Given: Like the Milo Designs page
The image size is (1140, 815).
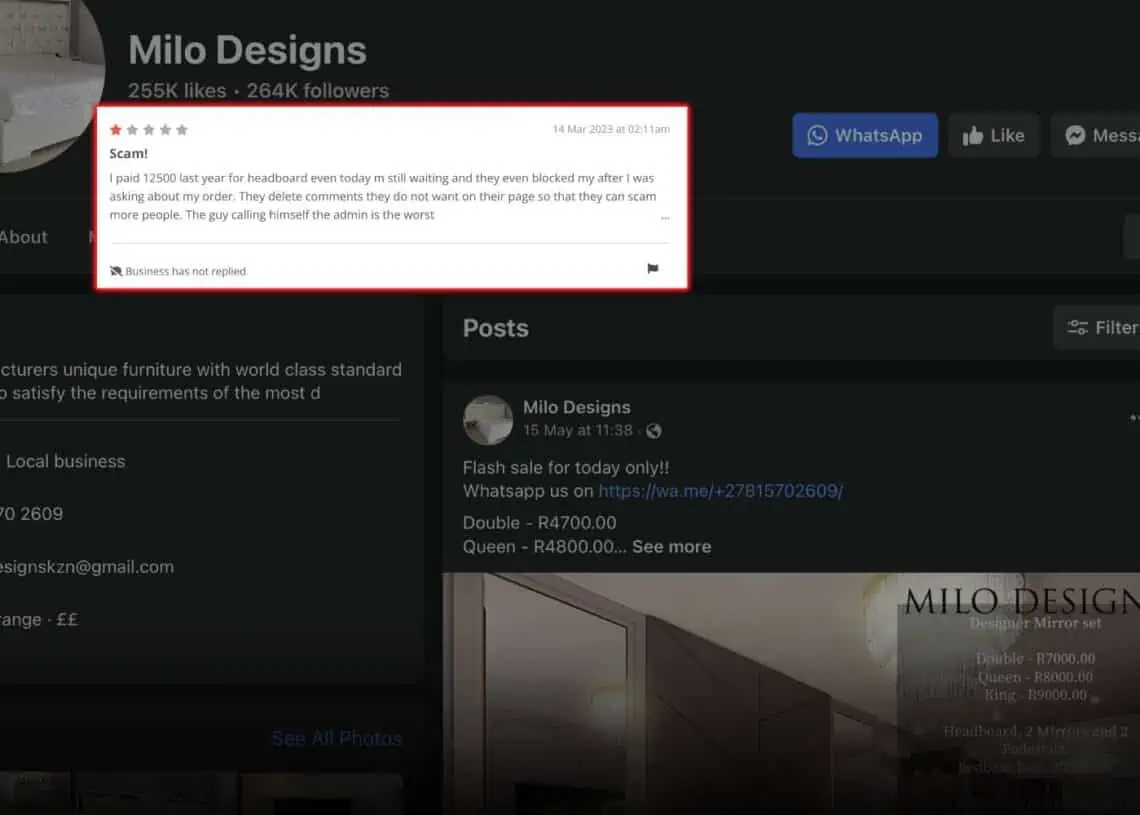Looking at the screenshot, I should click(993, 136).
